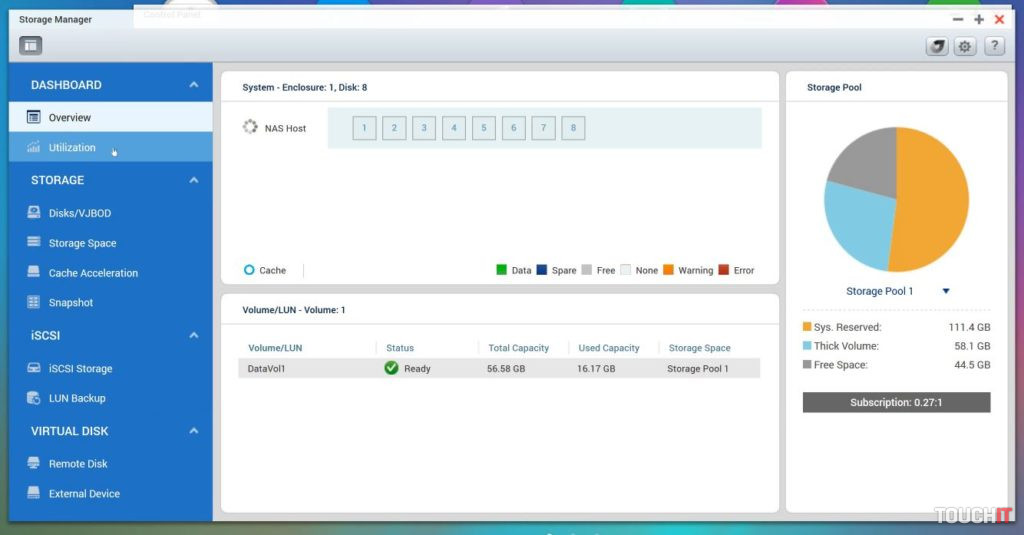The width and height of the screenshot is (1024, 535).
Task: Open iSCSI Storage in the sidebar
Action: tap(80, 369)
